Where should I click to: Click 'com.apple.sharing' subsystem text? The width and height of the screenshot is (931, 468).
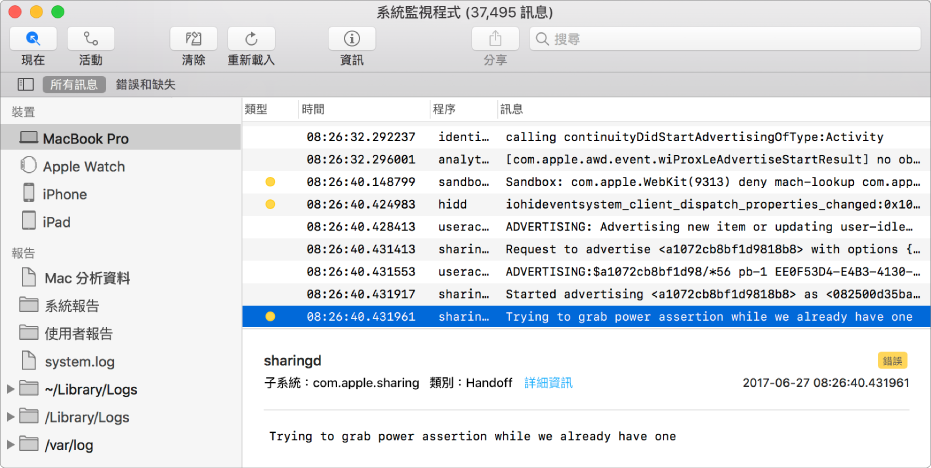point(366,383)
